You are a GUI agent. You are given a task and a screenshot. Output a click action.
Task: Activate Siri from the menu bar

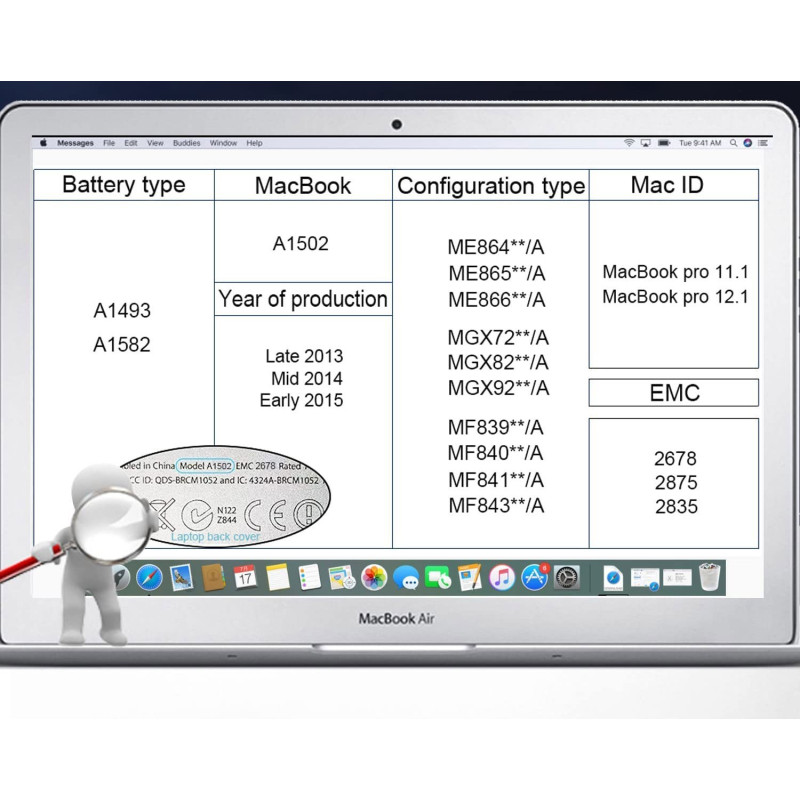coord(747,143)
